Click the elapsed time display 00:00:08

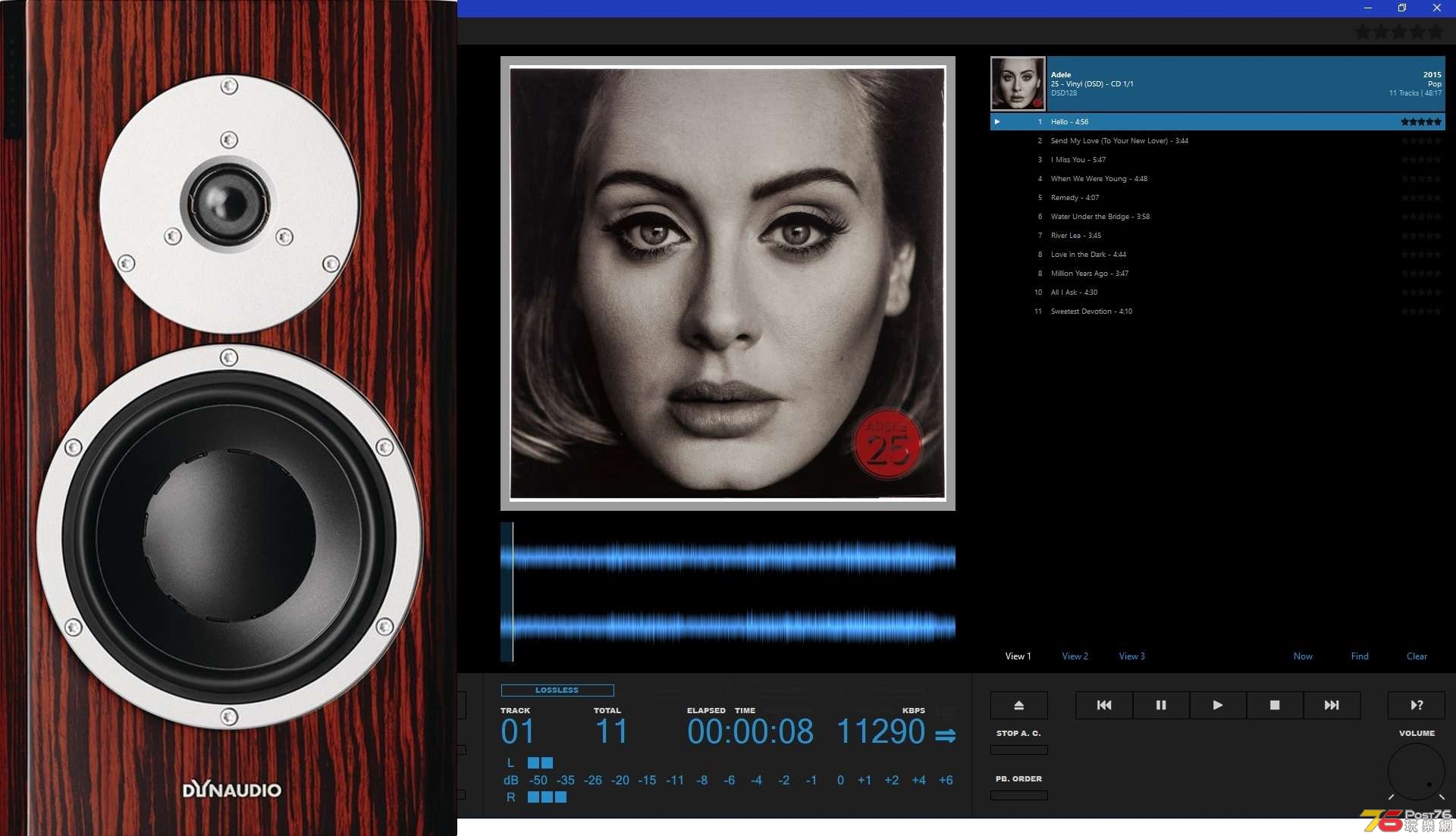pos(750,731)
